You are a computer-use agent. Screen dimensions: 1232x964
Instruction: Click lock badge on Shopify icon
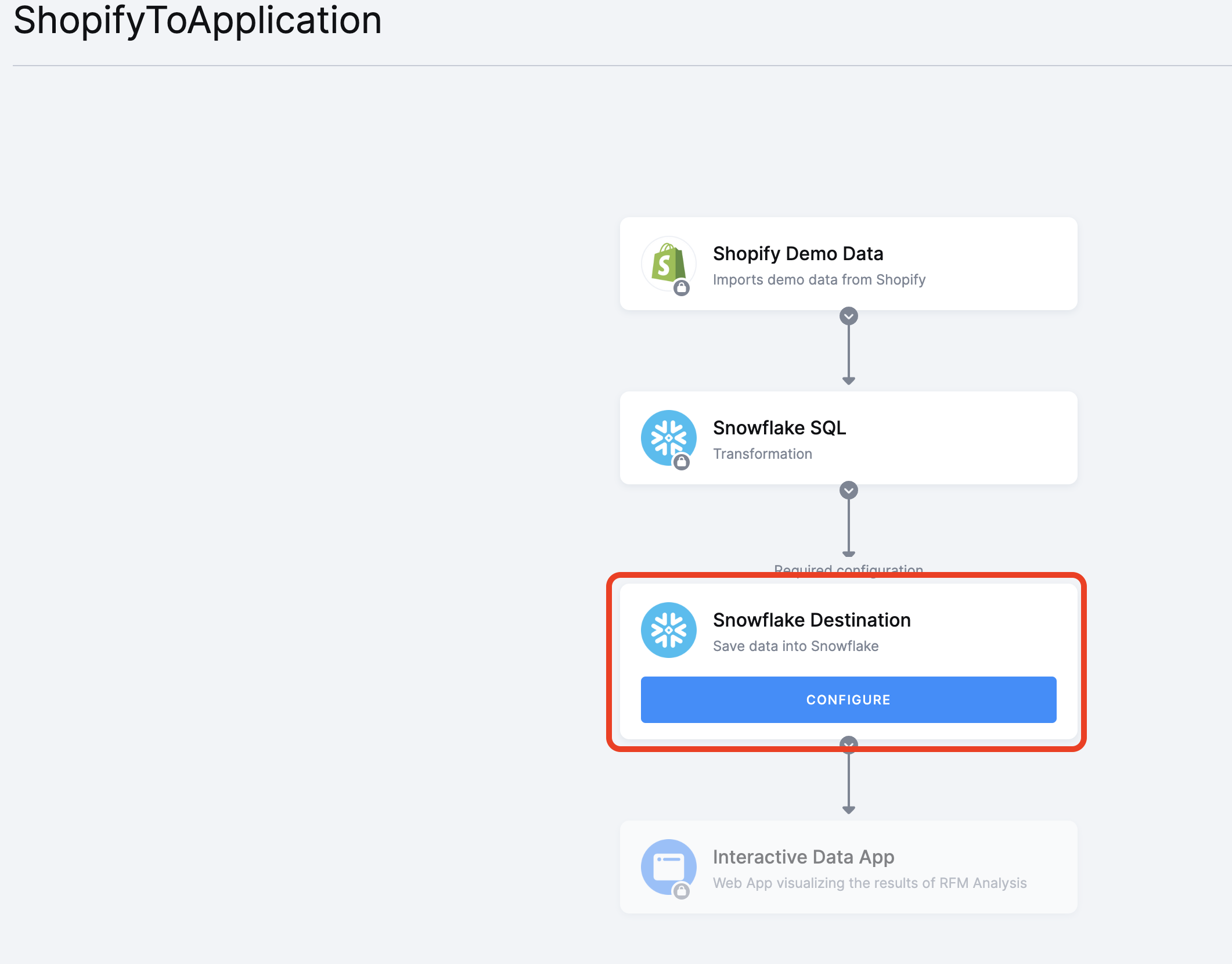(682, 287)
